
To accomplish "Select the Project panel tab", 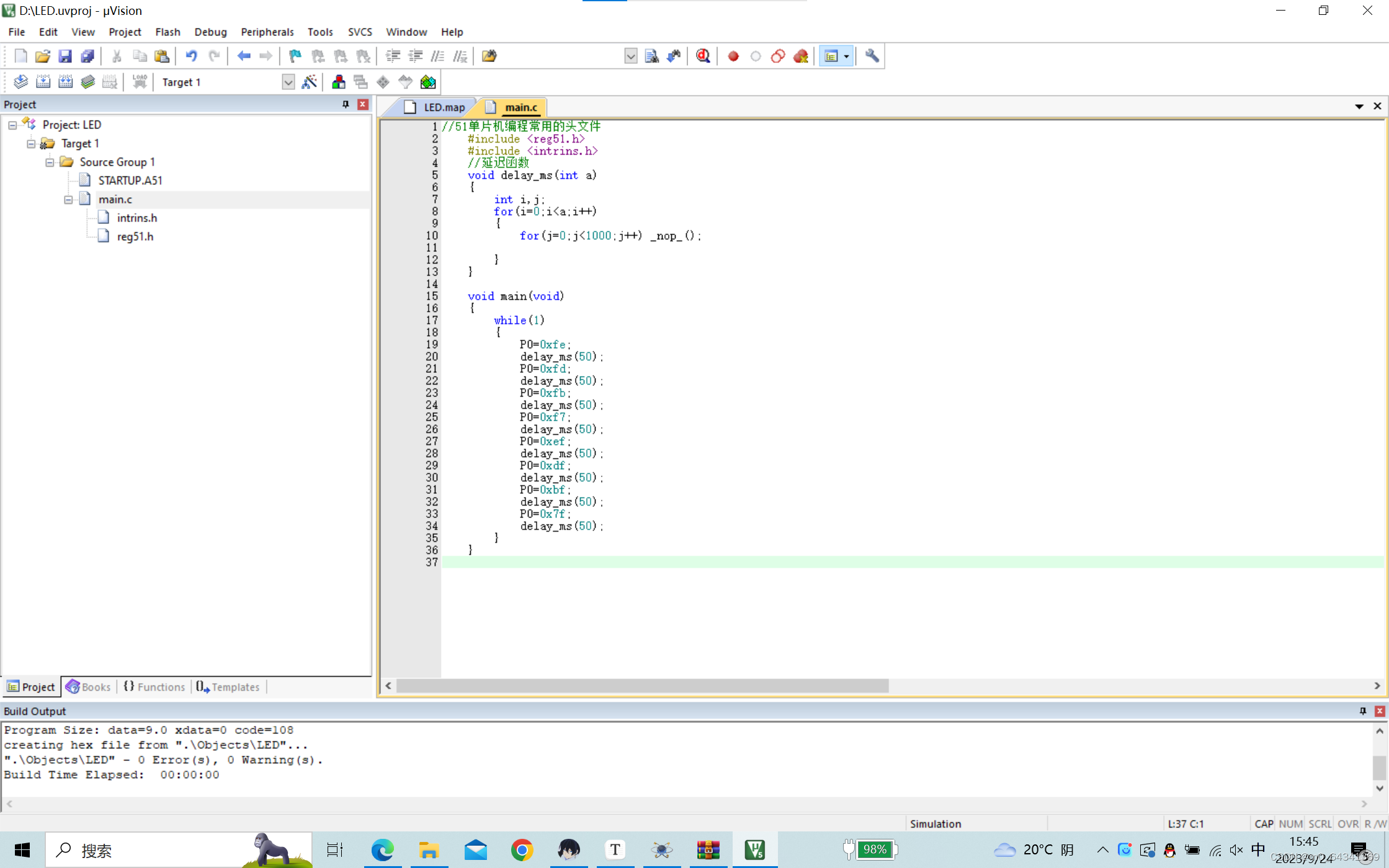I will [30, 687].
